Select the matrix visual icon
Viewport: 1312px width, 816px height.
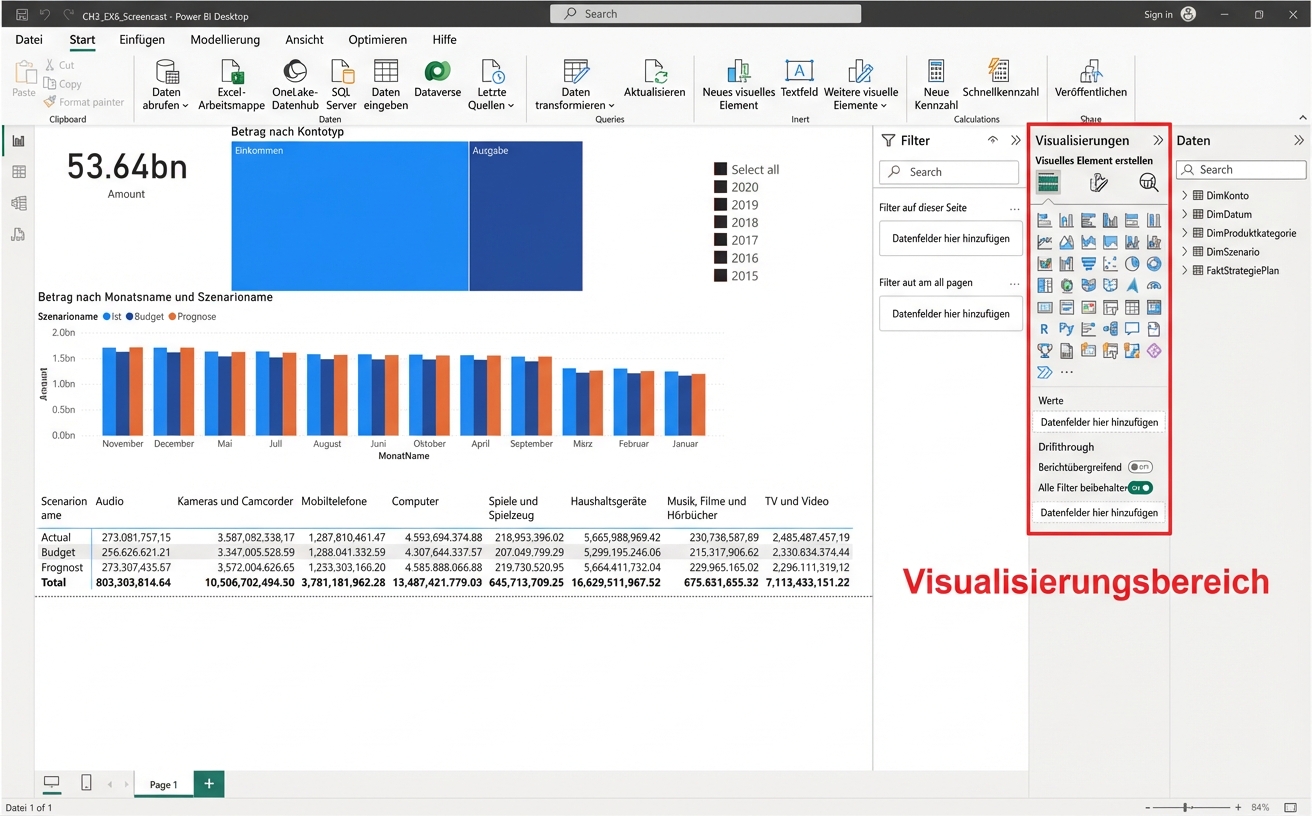pos(1155,306)
